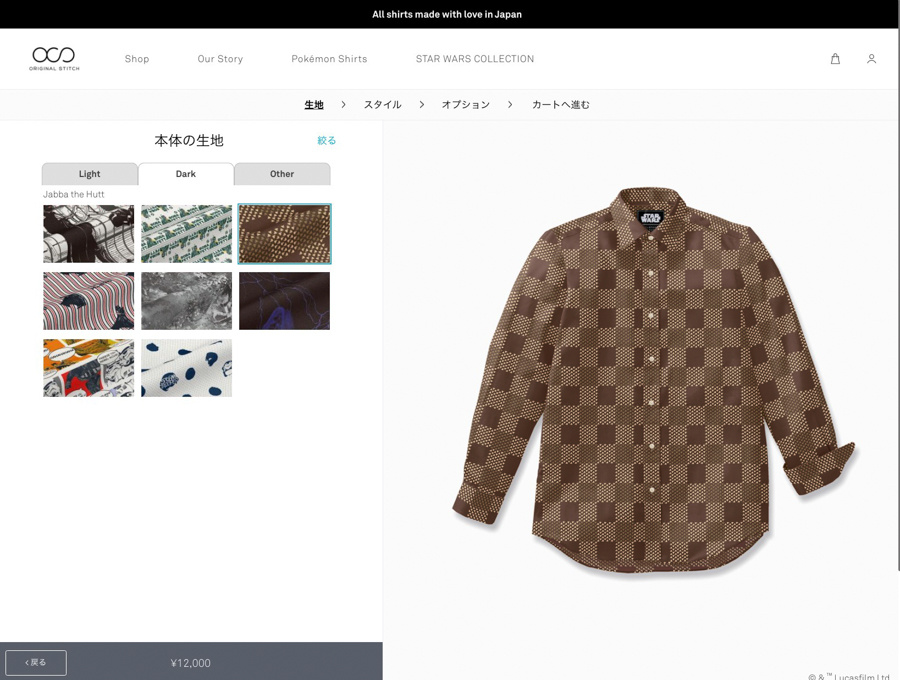Viewport: 900px width, 680px height.
Task: Click the Jabba the Hutt fabric name
Action: 73,195
